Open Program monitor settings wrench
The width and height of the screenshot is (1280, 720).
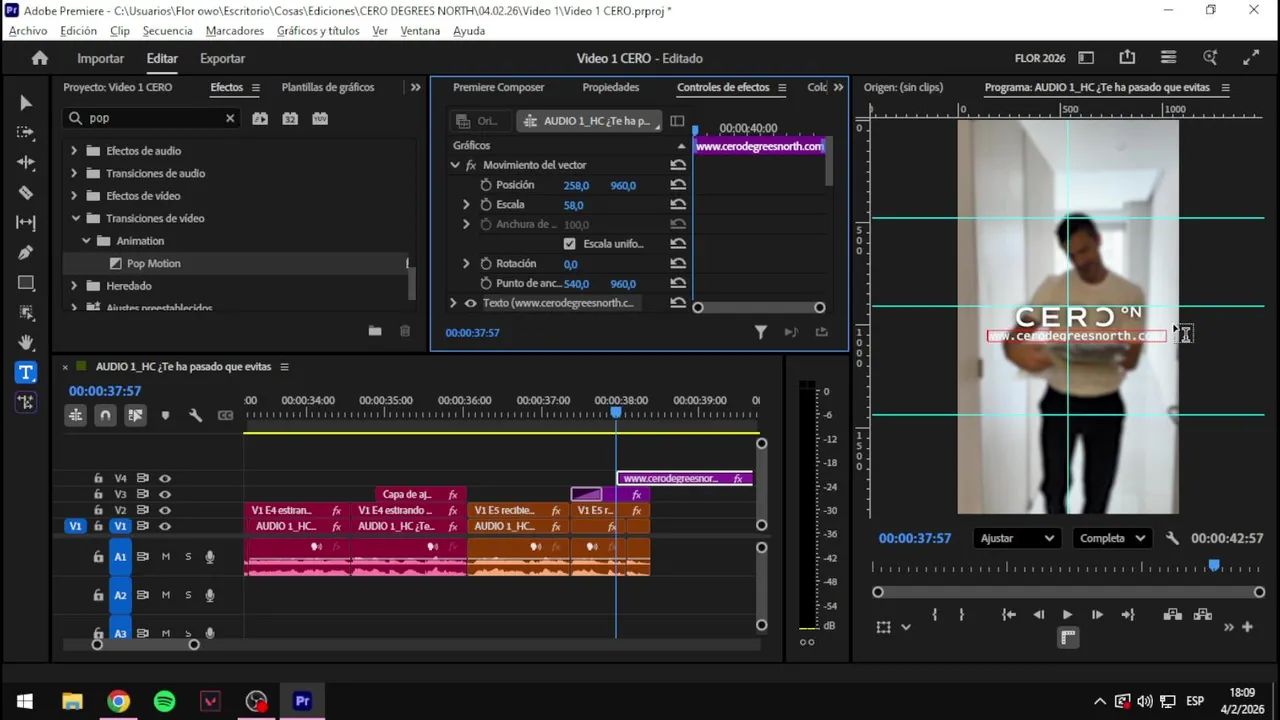[x=1172, y=538]
